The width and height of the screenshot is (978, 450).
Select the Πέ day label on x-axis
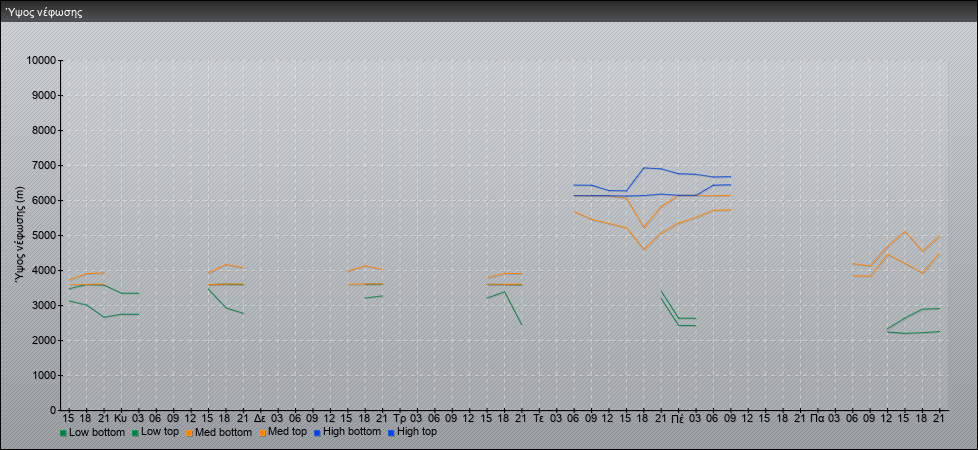[678, 418]
